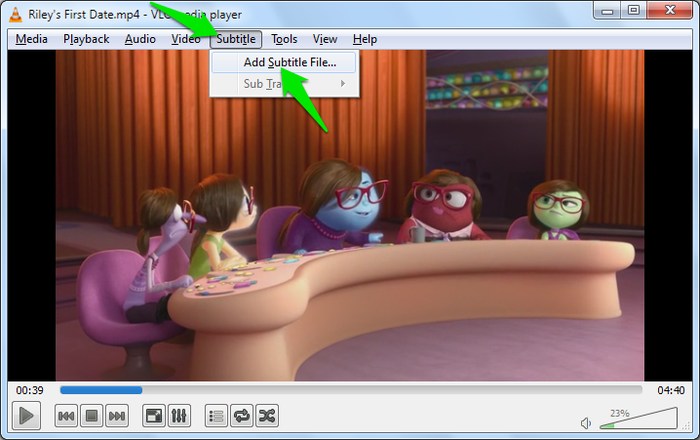This screenshot has height=440, width=700.
Task: Open the Video menu
Action: [x=186, y=39]
